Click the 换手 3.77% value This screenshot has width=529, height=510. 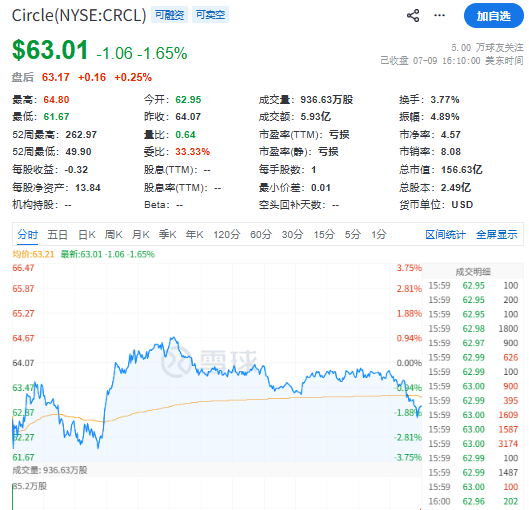[445, 100]
